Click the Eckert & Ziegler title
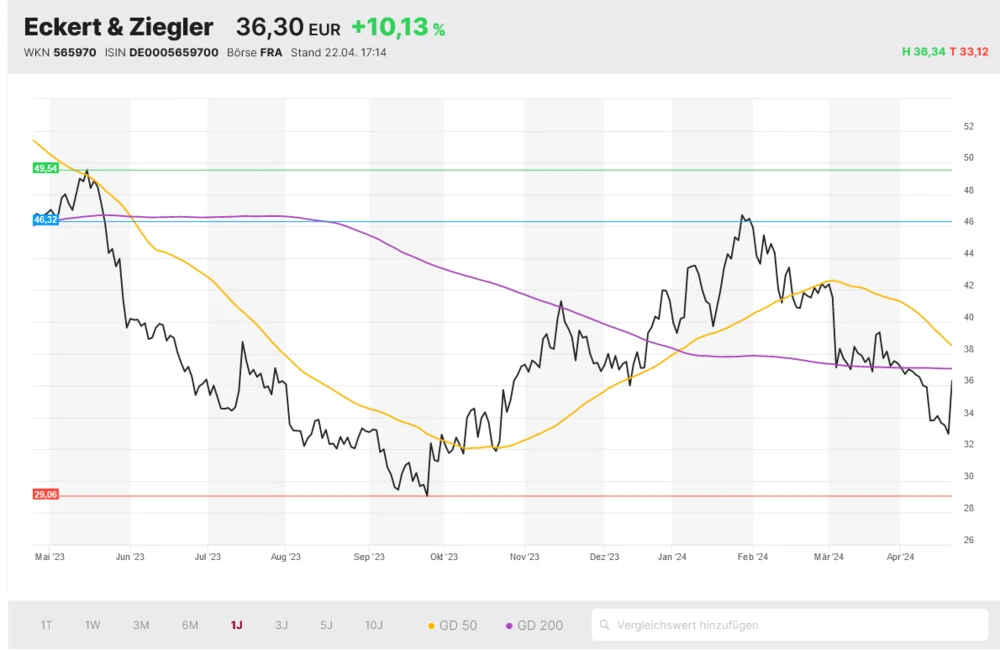 118,27
